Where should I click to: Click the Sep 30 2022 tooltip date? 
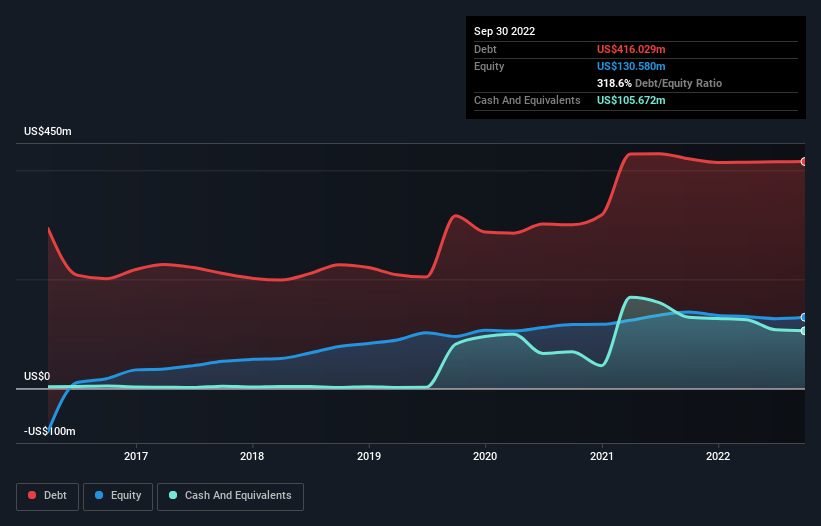(504, 31)
